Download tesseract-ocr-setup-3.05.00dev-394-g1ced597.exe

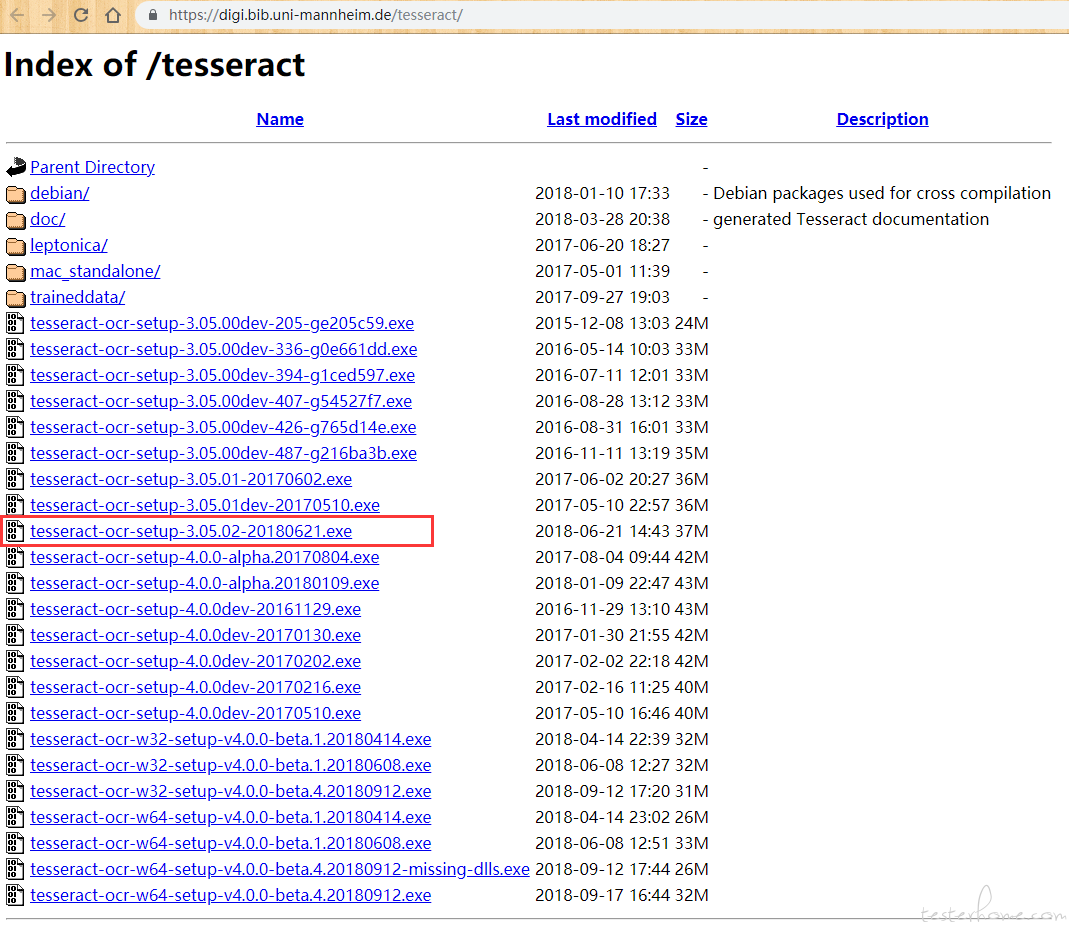coord(222,375)
